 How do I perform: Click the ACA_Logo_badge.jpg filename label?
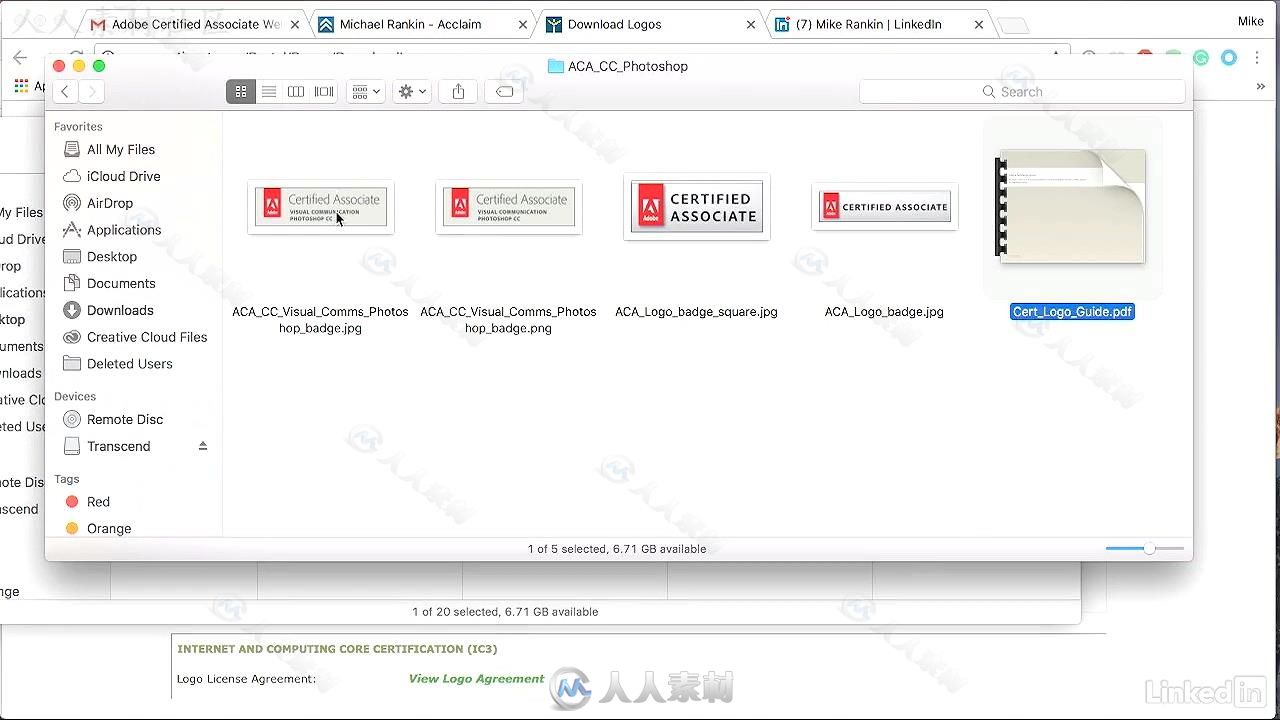pos(884,312)
